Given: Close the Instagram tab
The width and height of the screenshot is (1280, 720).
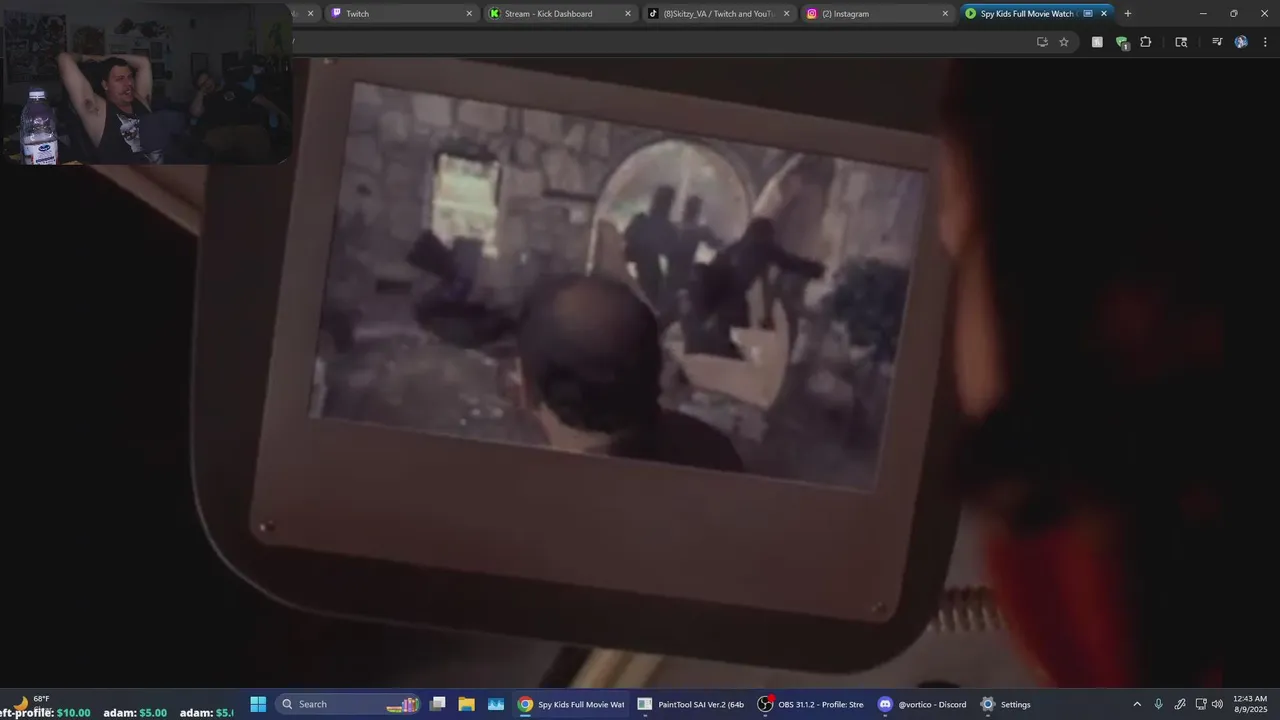Looking at the screenshot, I should click(x=945, y=14).
